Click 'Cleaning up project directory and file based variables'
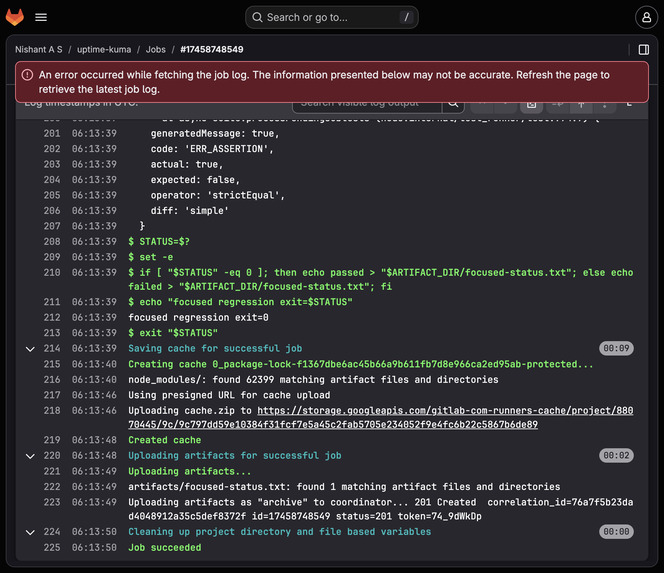Viewport: 664px width, 573px height. click(279, 532)
